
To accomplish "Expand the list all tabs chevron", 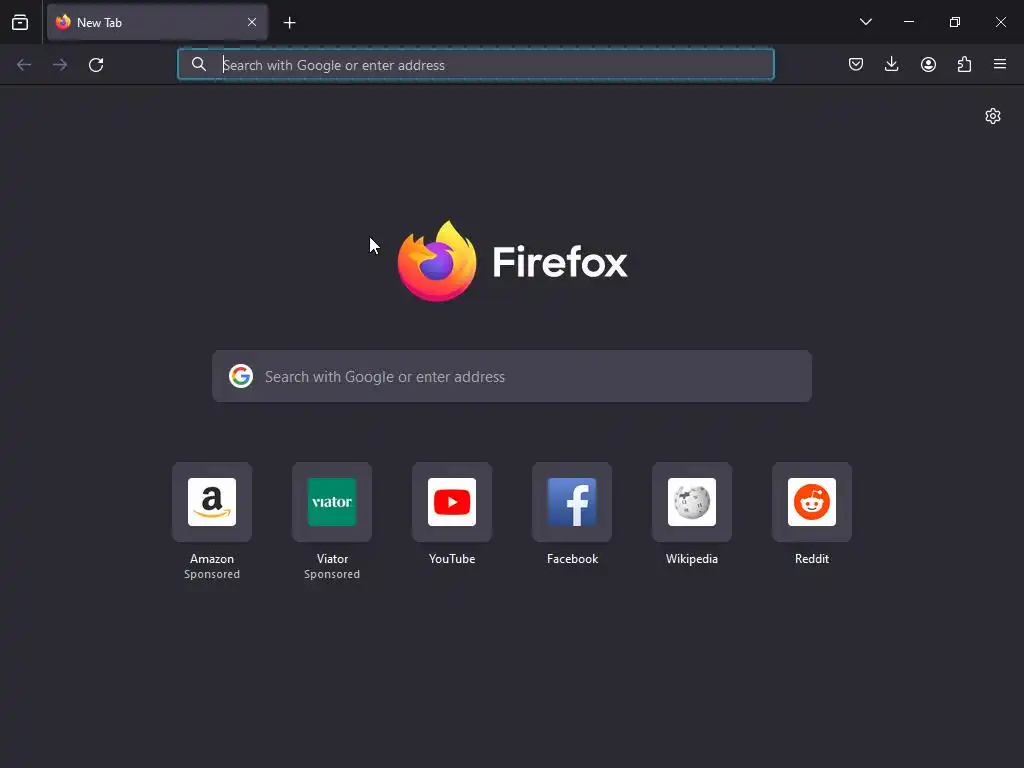I will 866,22.
